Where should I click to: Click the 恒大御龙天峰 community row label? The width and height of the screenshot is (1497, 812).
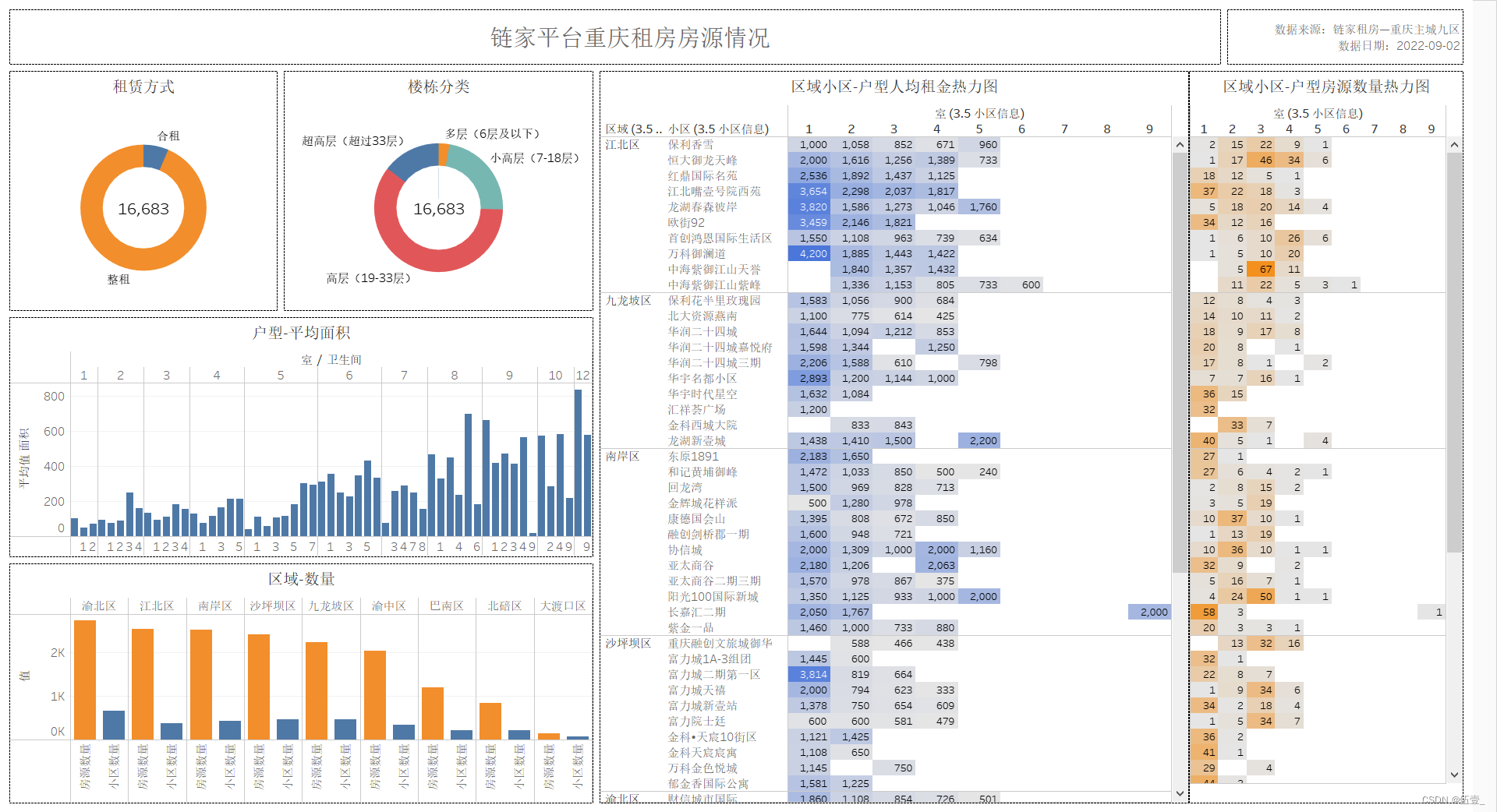click(x=702, y=161)
